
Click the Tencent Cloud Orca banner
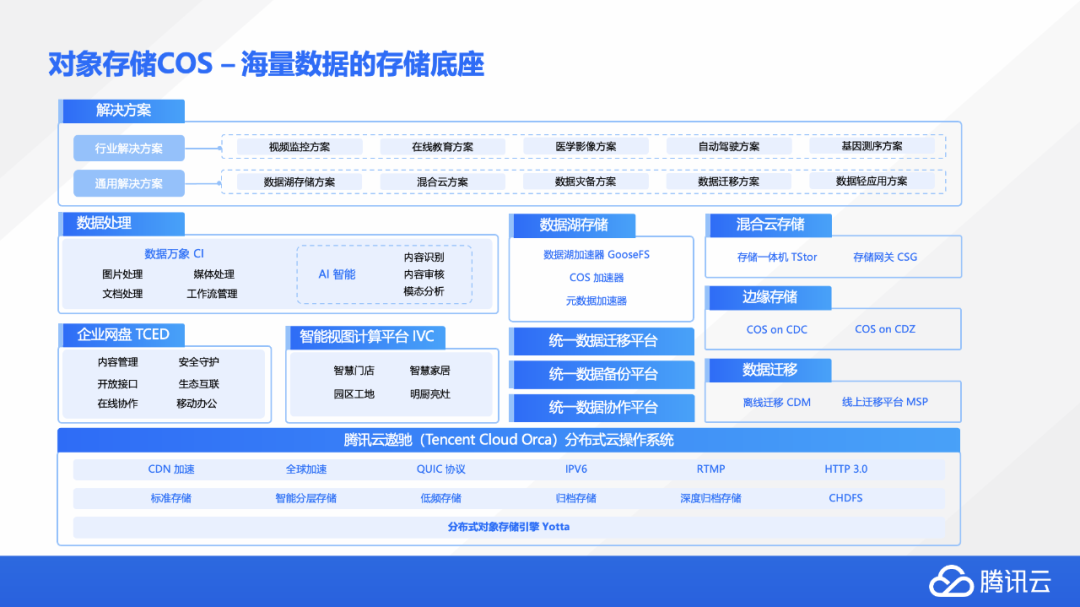coord(509,440)
